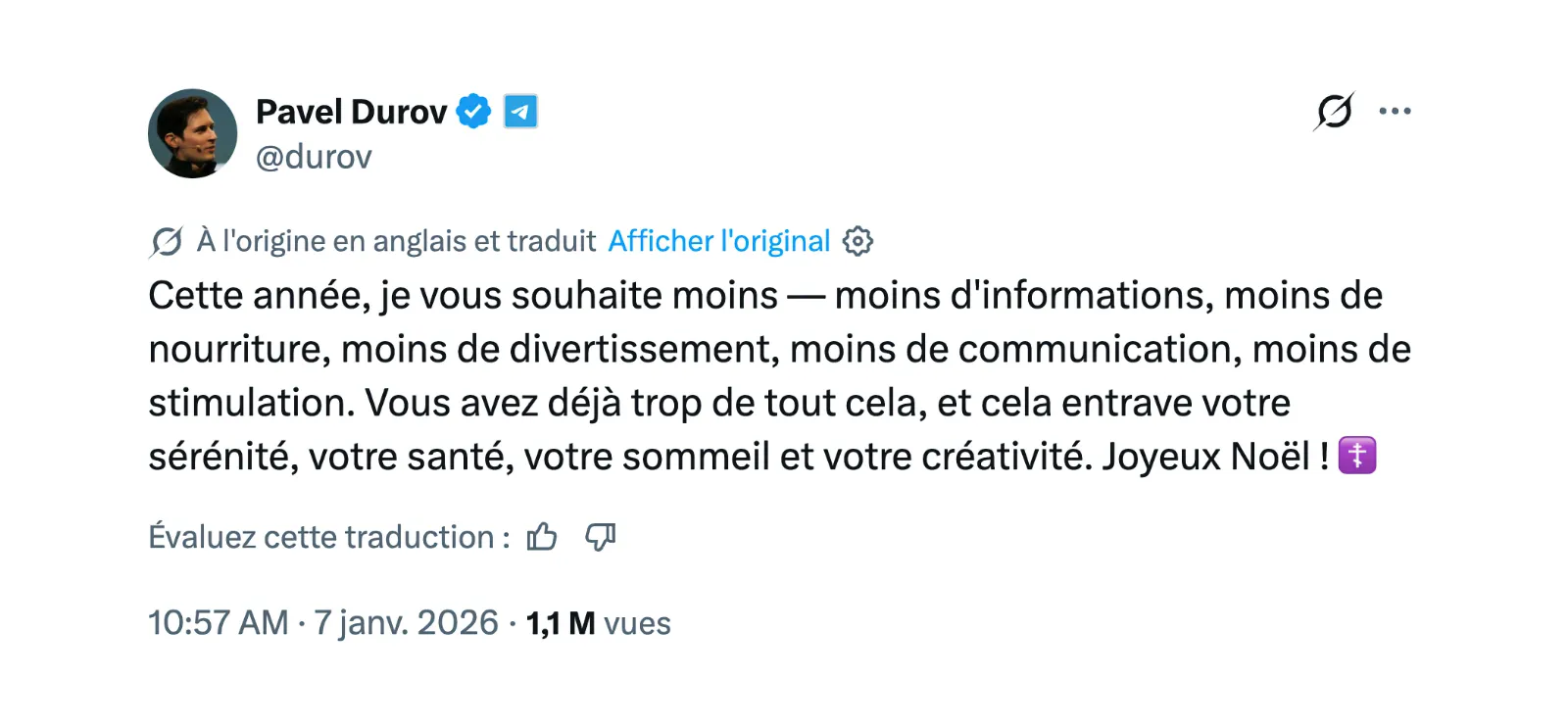Click the Telegram affiliation badge

tap(520, 112)
